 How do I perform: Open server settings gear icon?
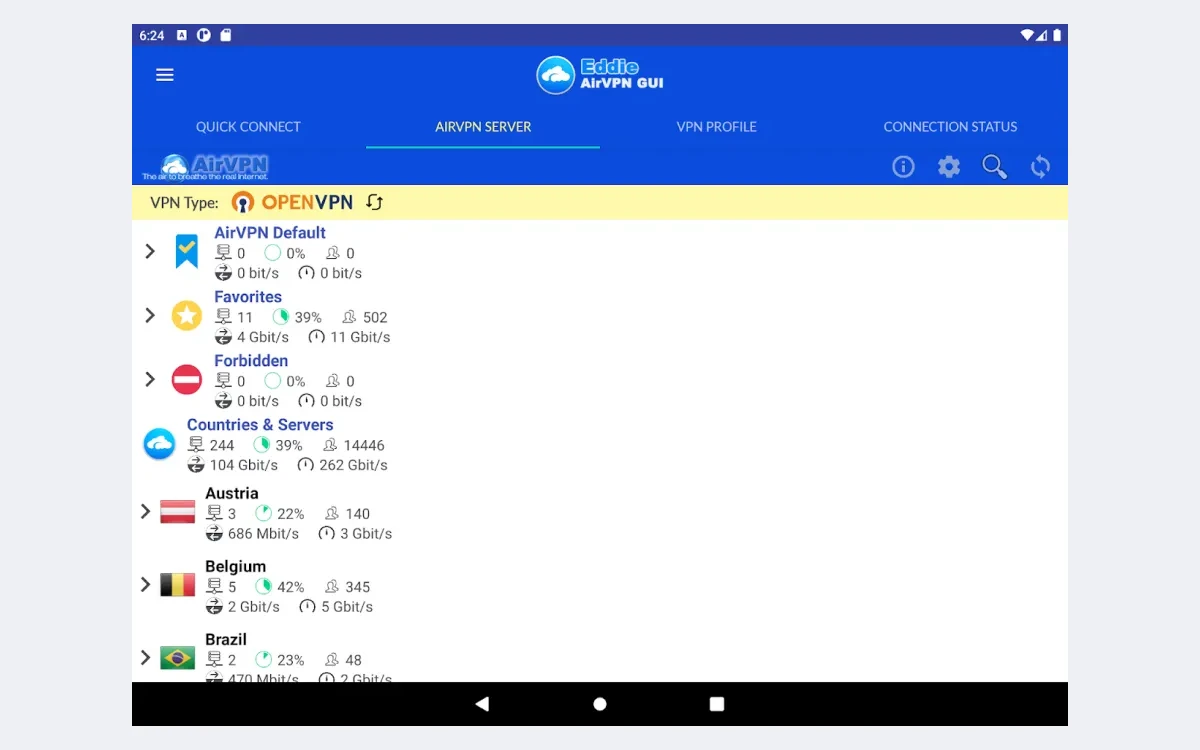pos(949,167)
